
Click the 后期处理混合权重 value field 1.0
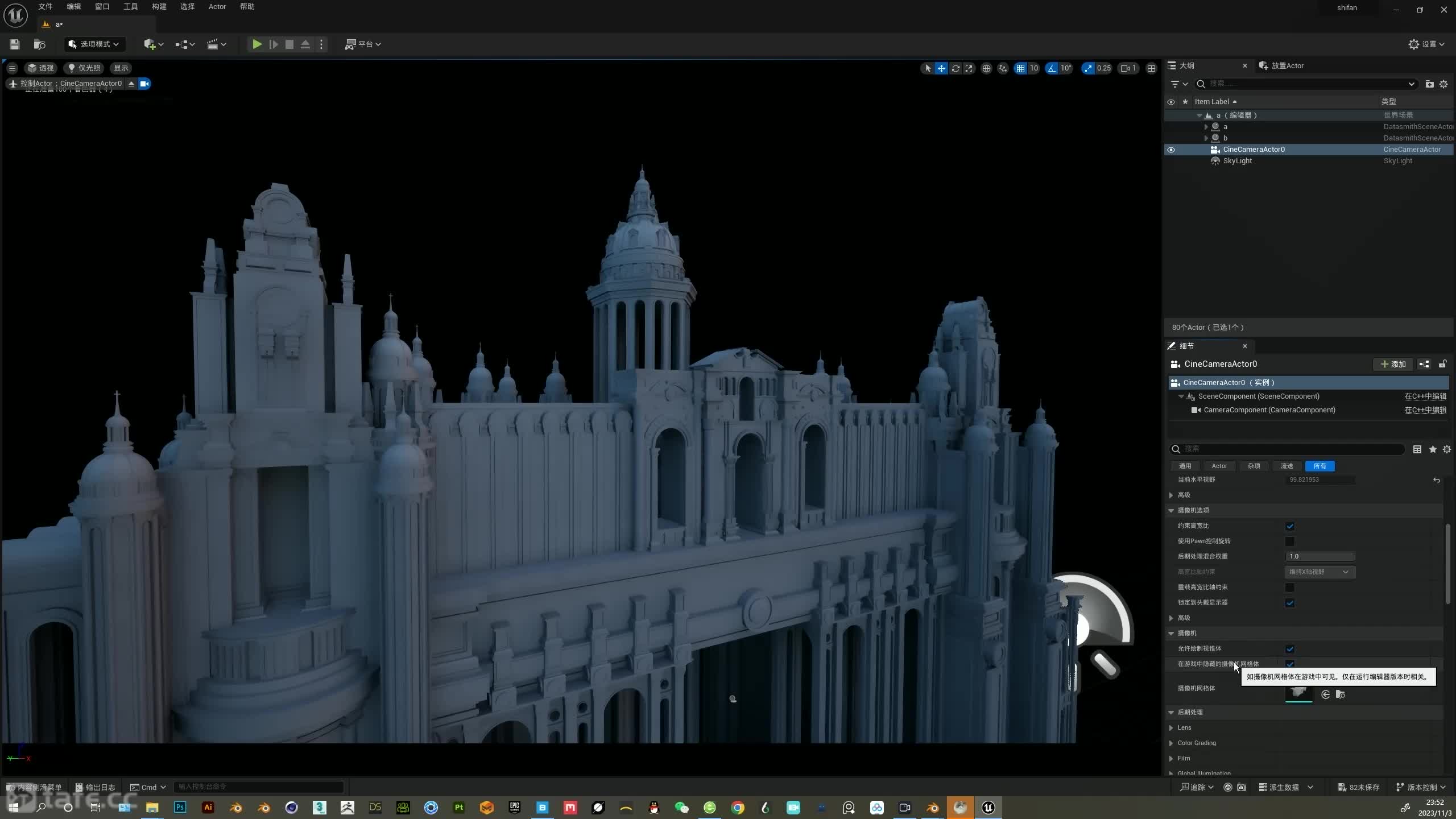(x=1320, y=556)
